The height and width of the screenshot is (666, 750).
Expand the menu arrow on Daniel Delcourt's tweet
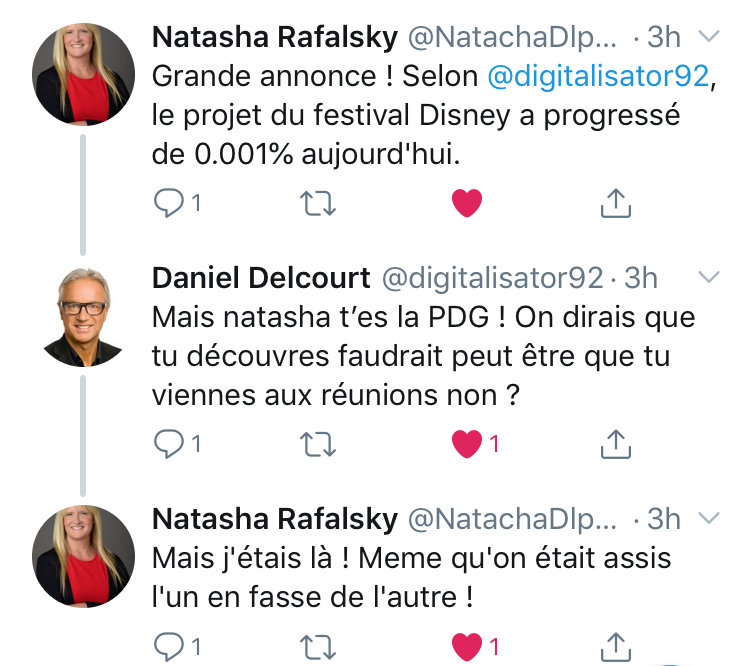[x=708, y=276]
